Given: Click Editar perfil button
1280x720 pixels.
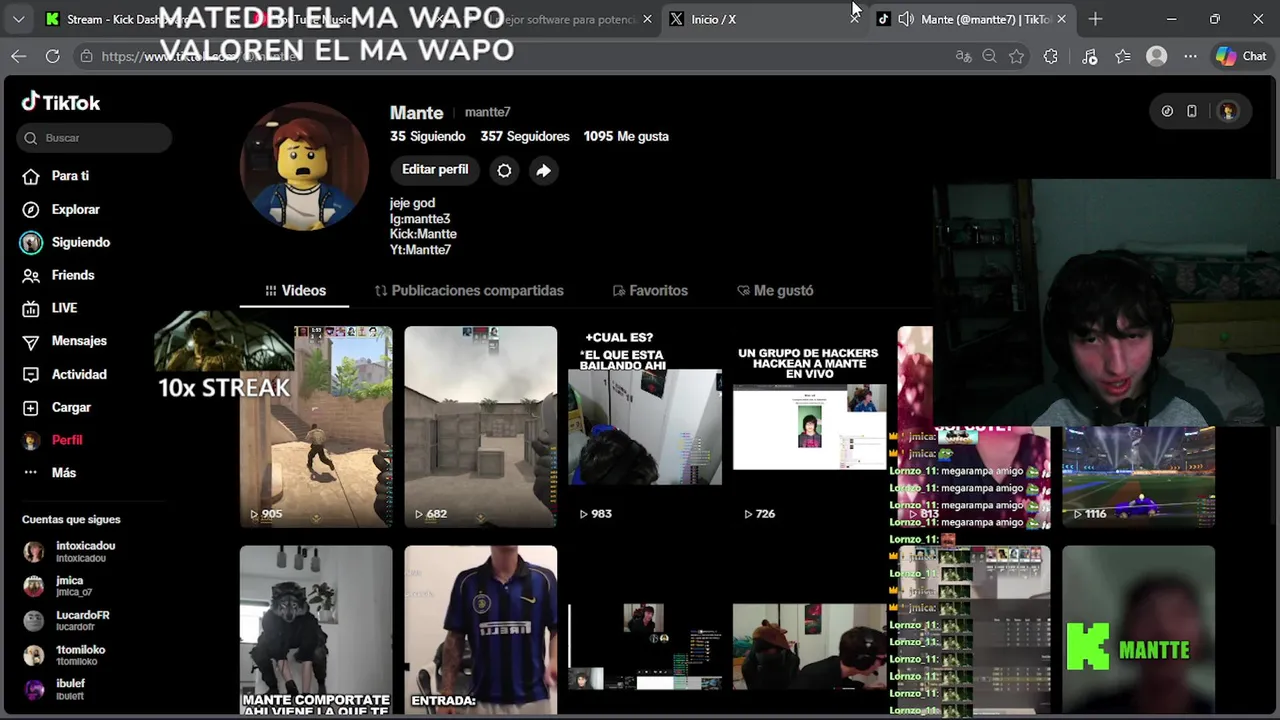Looking at the screenshot, I should 435,170.
